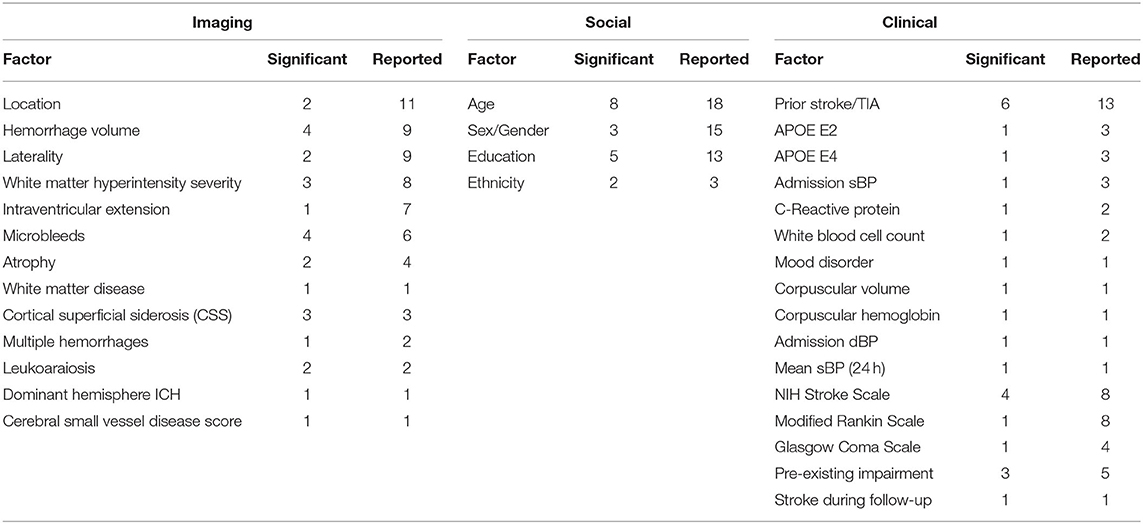The image size is (1143, 524).
Task: Select the Hemorrhage volume row label
Action: point(71,130)
